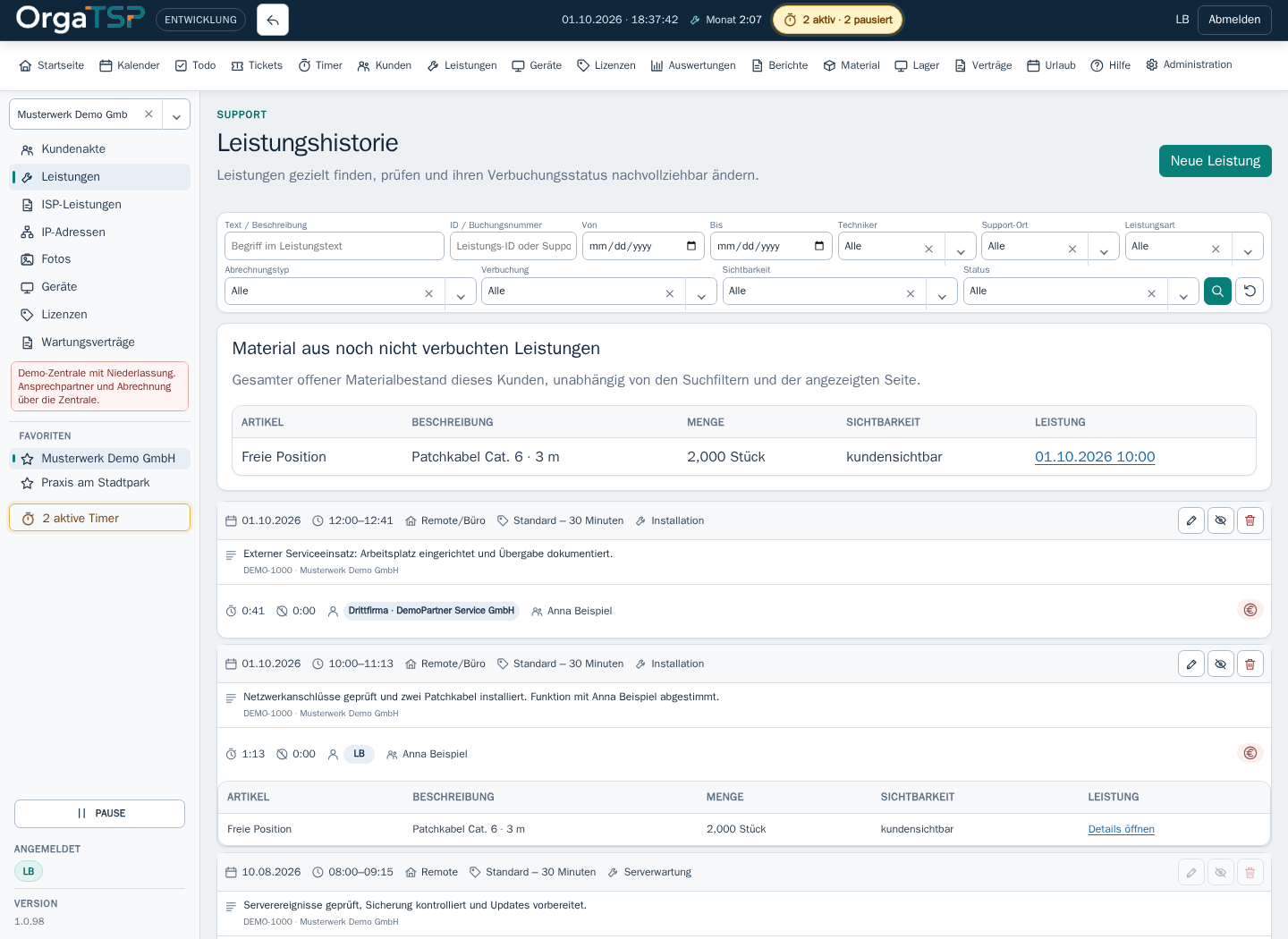
Task: Click euro billing icon for 10:00–11:13 entry
Action: click(1250, 753)
